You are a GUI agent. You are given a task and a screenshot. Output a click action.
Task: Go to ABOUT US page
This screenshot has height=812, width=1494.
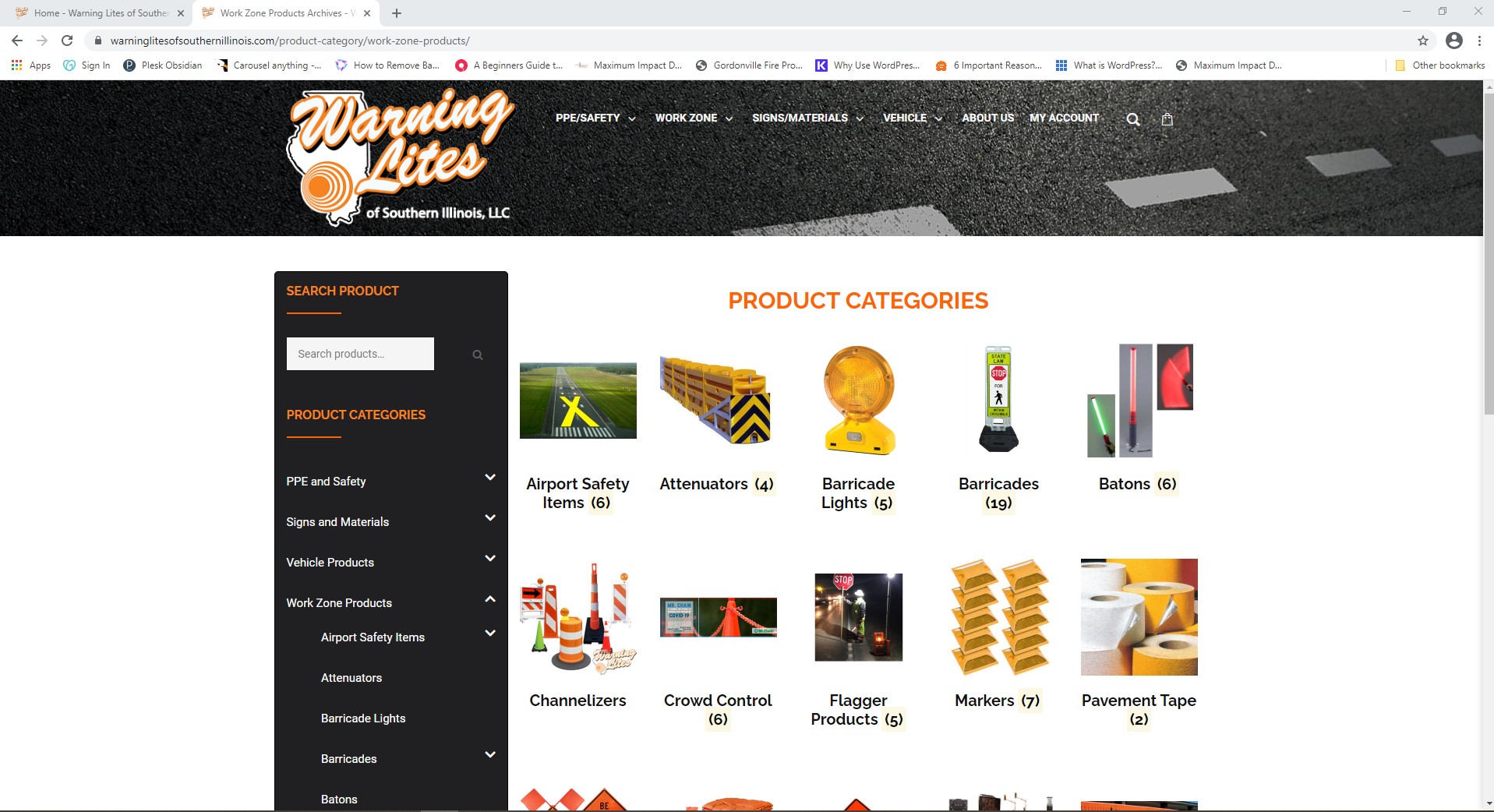(x=987, y=118)
